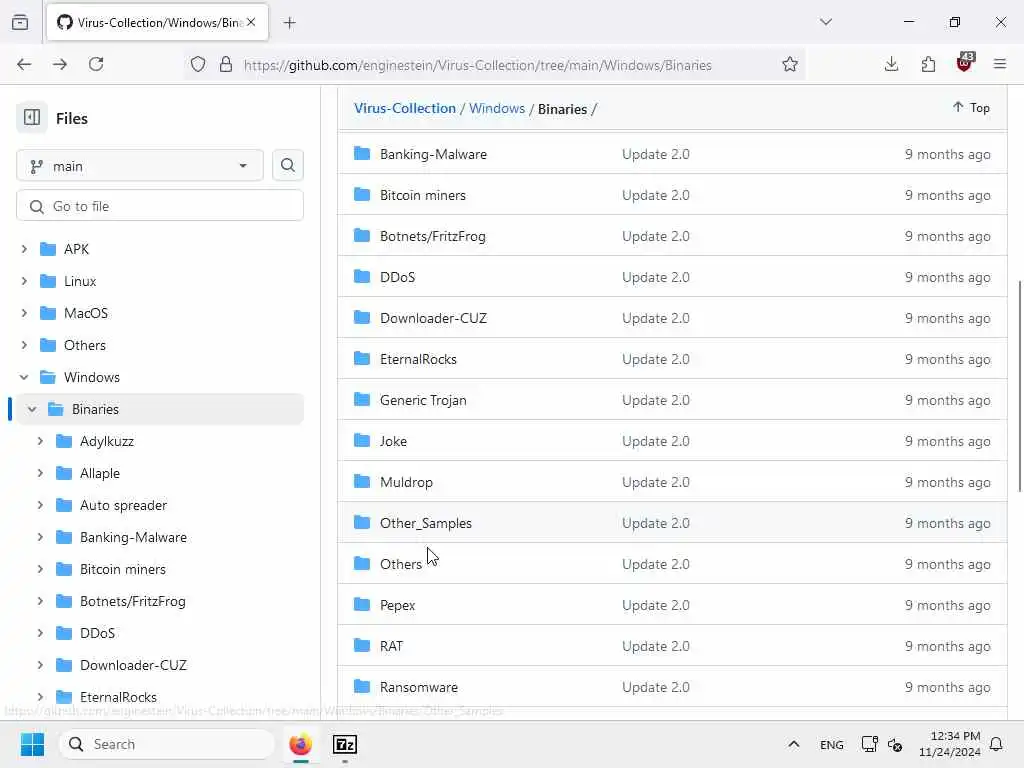The image size is (1024, 768).
Task: Open the Muldrop folder
Action: click(406, 482)
